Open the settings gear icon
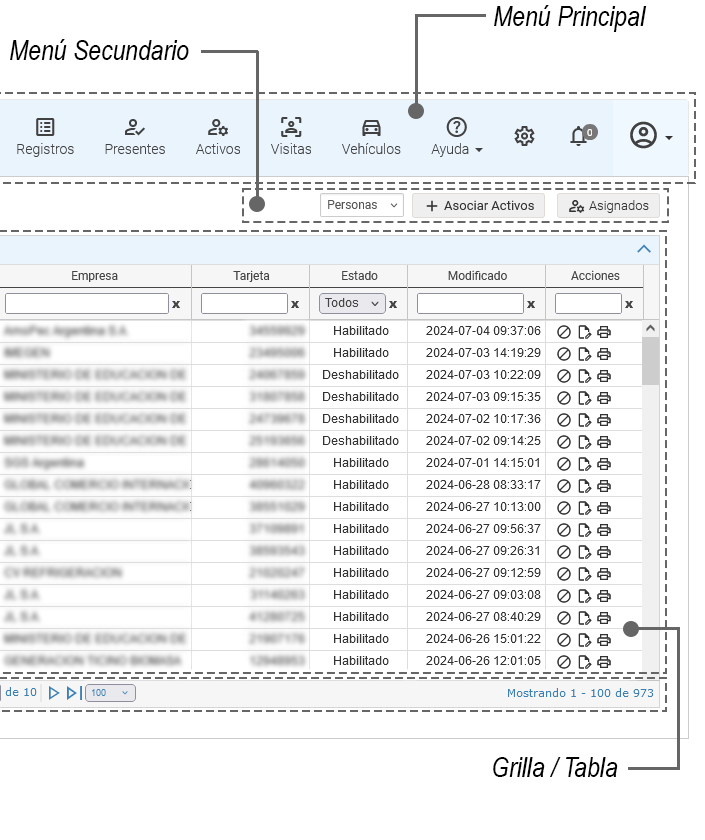This screenshot has width=705, height=840. click(x=524, y=136)
